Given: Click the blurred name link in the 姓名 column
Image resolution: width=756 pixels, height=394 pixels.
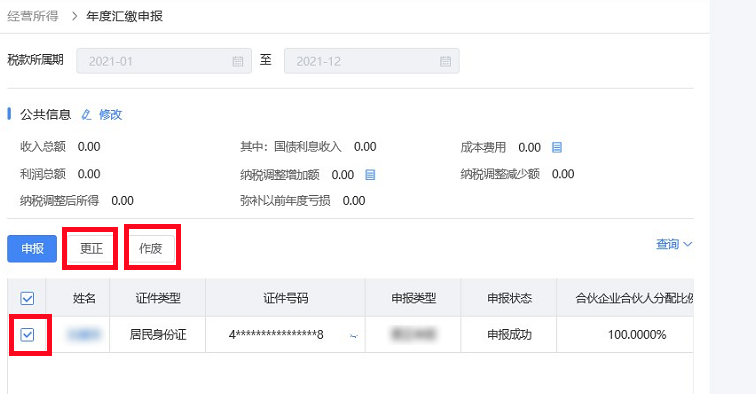Looking at the screenshot, I should tap(84, 334).
